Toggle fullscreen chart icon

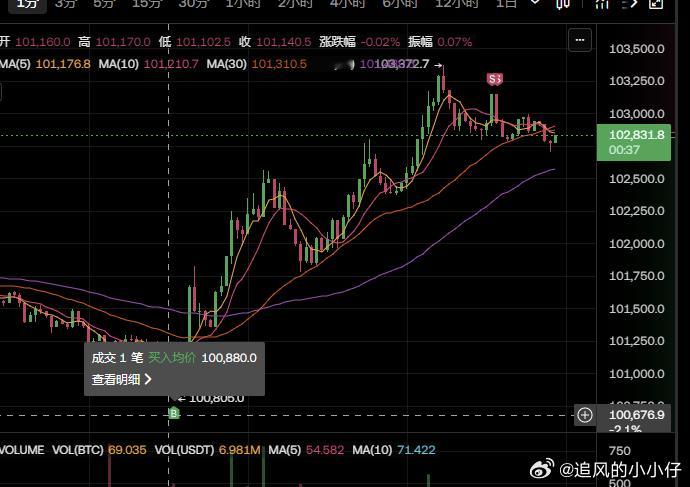coord(656,4)
